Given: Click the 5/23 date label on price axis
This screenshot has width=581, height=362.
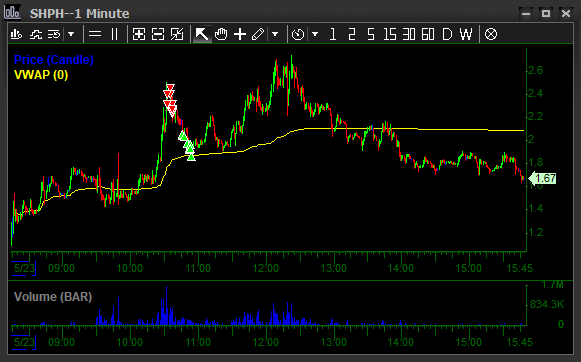Looking at the screenshot, I should pos(24,268).
